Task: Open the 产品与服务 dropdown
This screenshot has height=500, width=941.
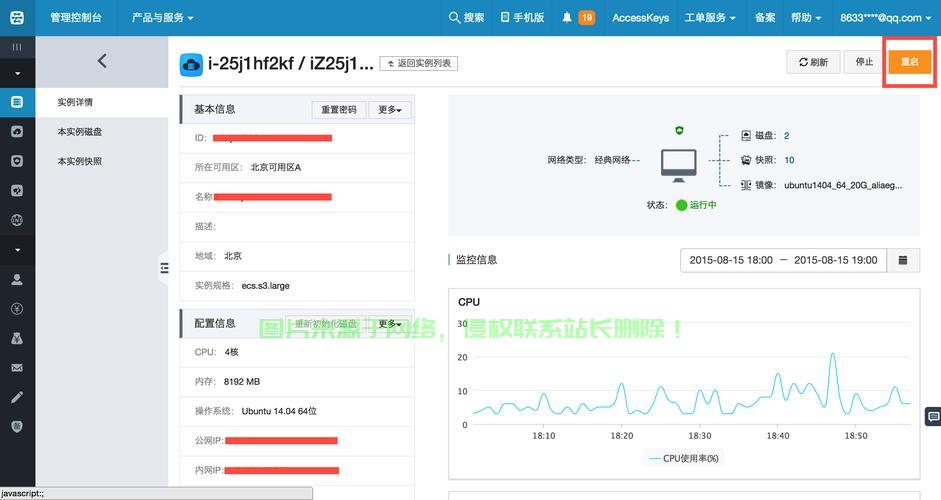Action: pyautogui.click(x=163, y=17)
